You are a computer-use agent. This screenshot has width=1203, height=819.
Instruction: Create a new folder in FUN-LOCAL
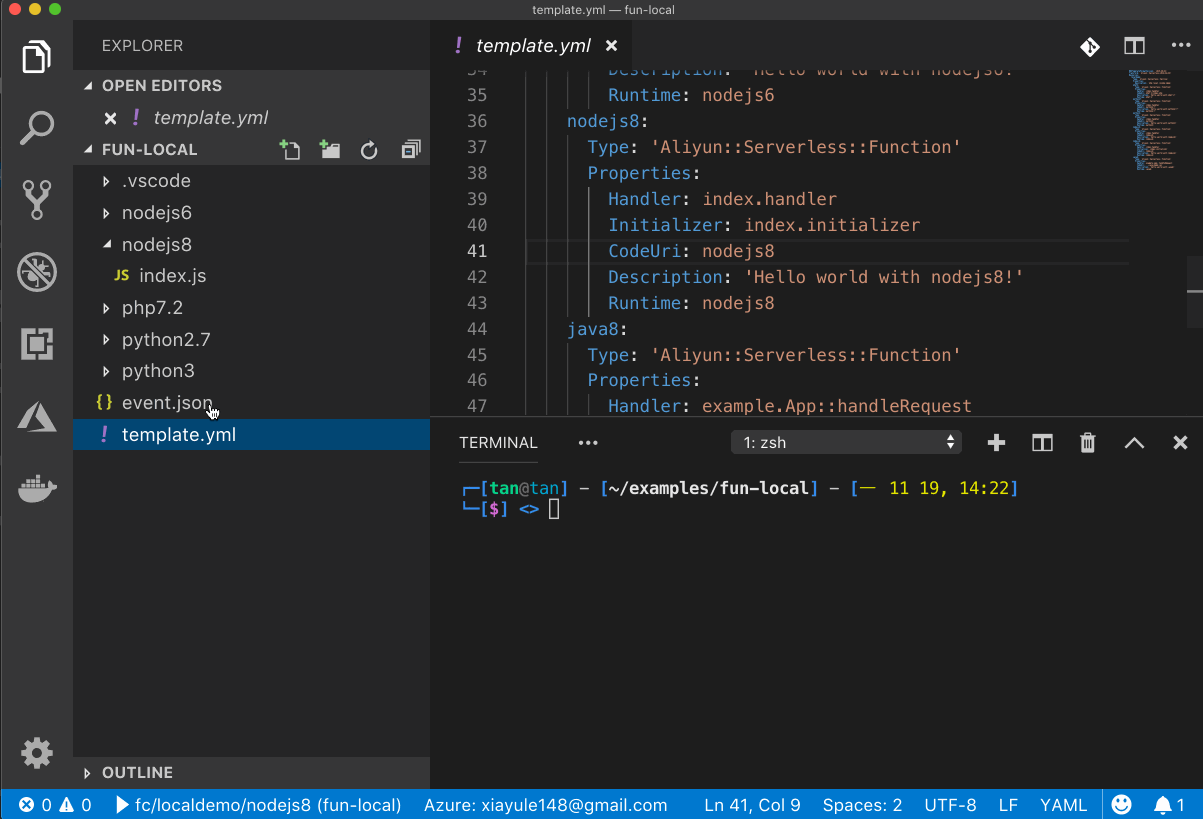(x=330, y=150)
